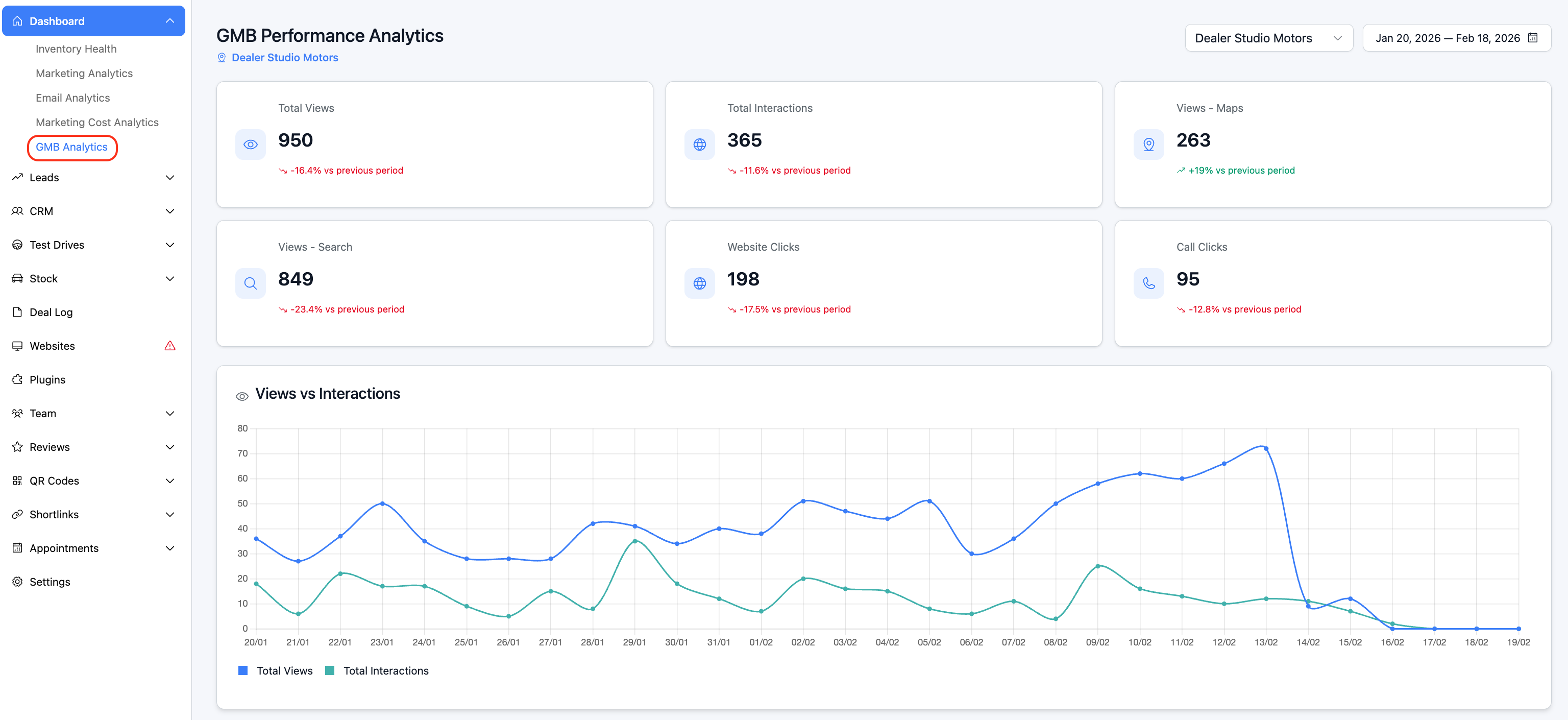
Task: Open the Deal Log page
Action: coord(51,313)
